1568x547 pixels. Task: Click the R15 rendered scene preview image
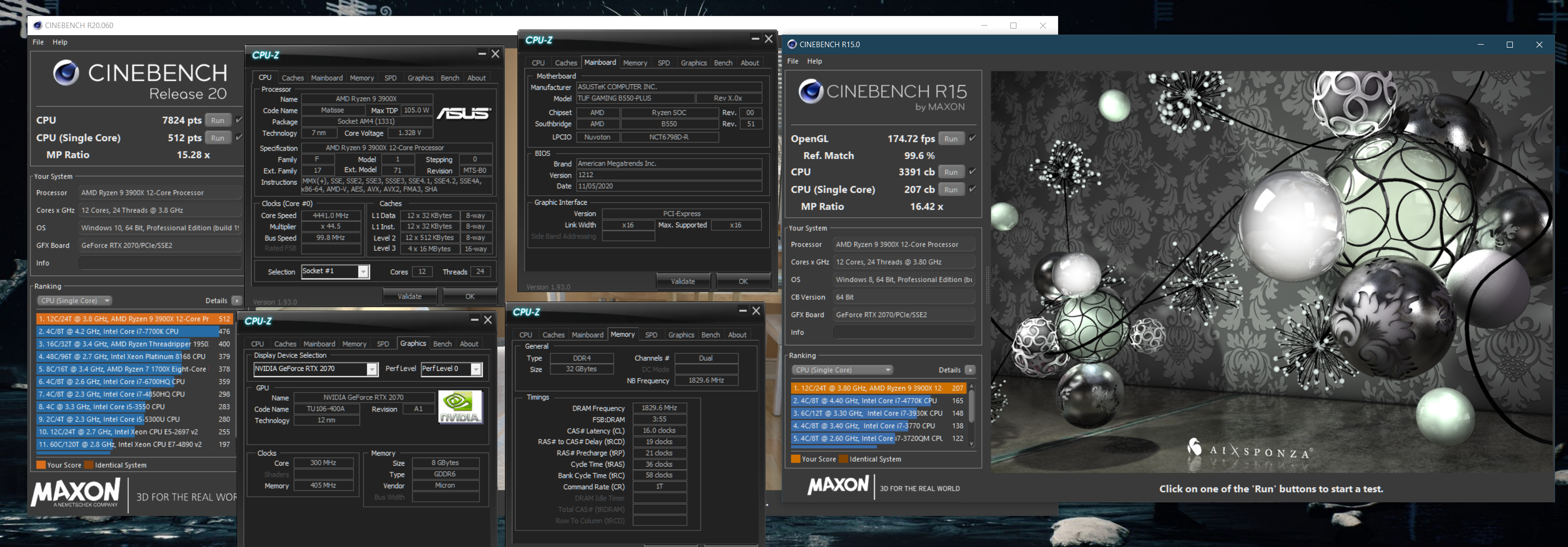(x=1272, y=271)
